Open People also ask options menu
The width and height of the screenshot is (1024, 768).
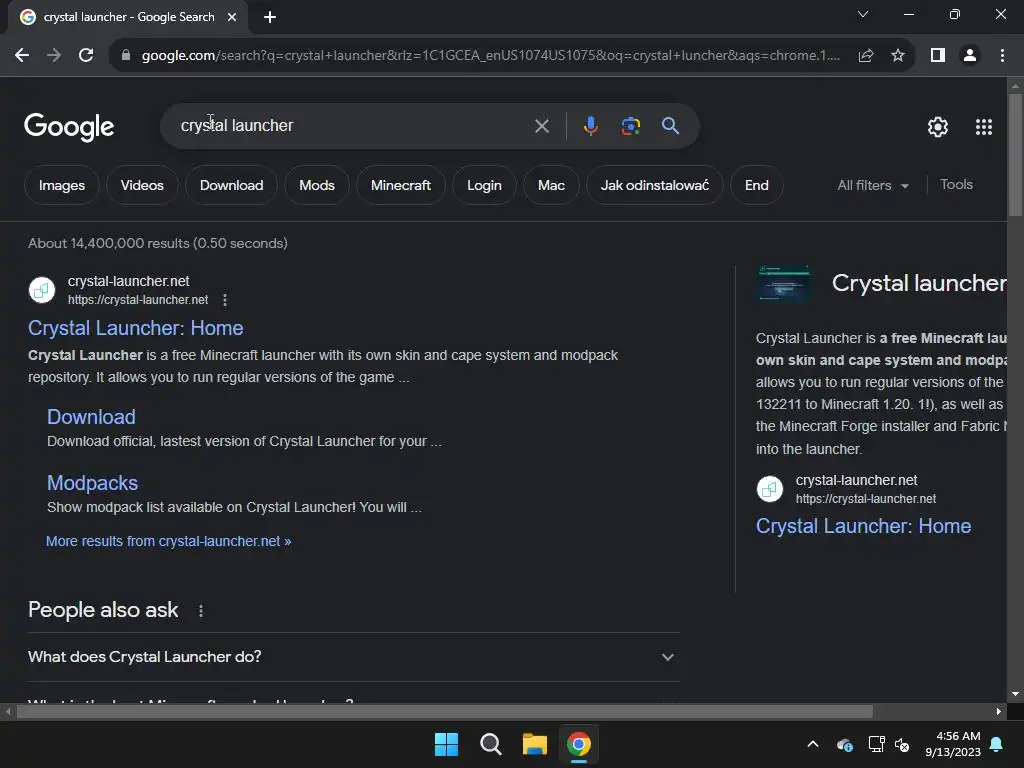[200, 611]
